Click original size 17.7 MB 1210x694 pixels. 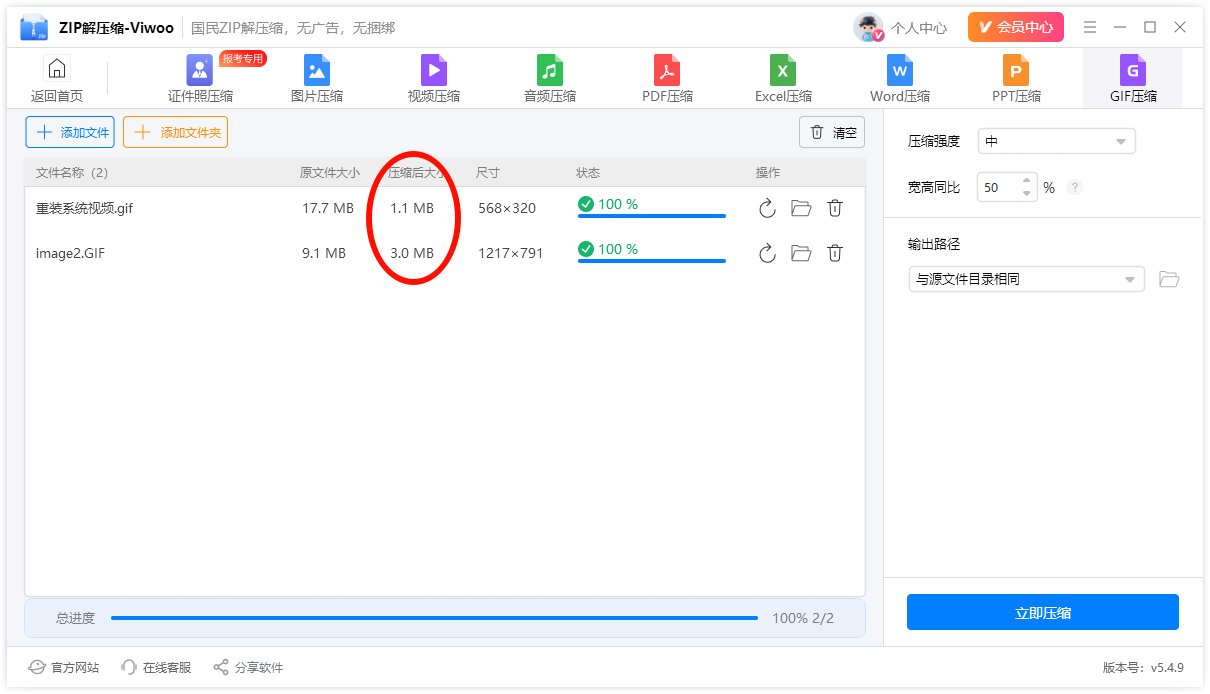pyautogui.click(x=328, y=208)
